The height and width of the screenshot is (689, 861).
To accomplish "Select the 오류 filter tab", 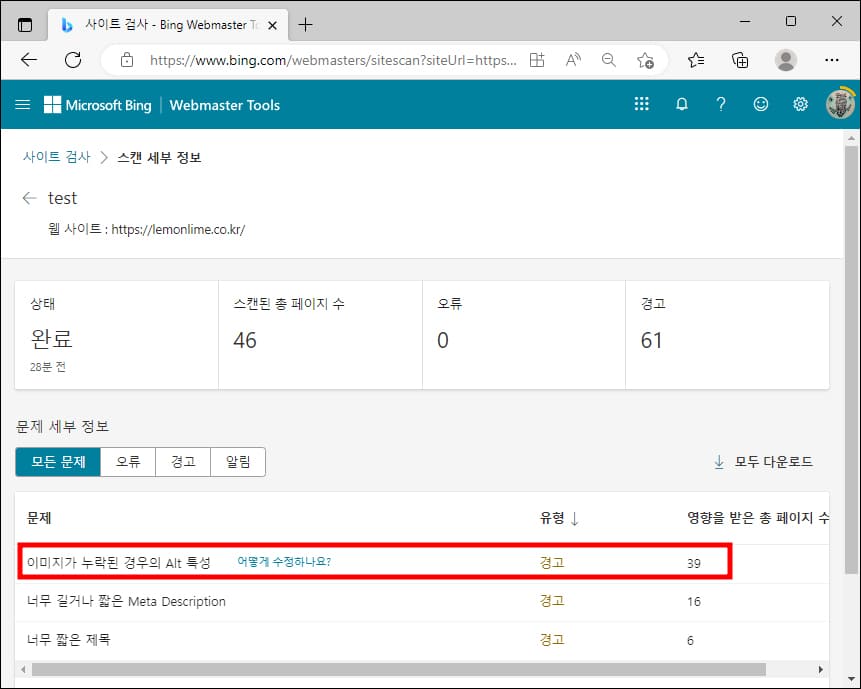I will point(128,462).
